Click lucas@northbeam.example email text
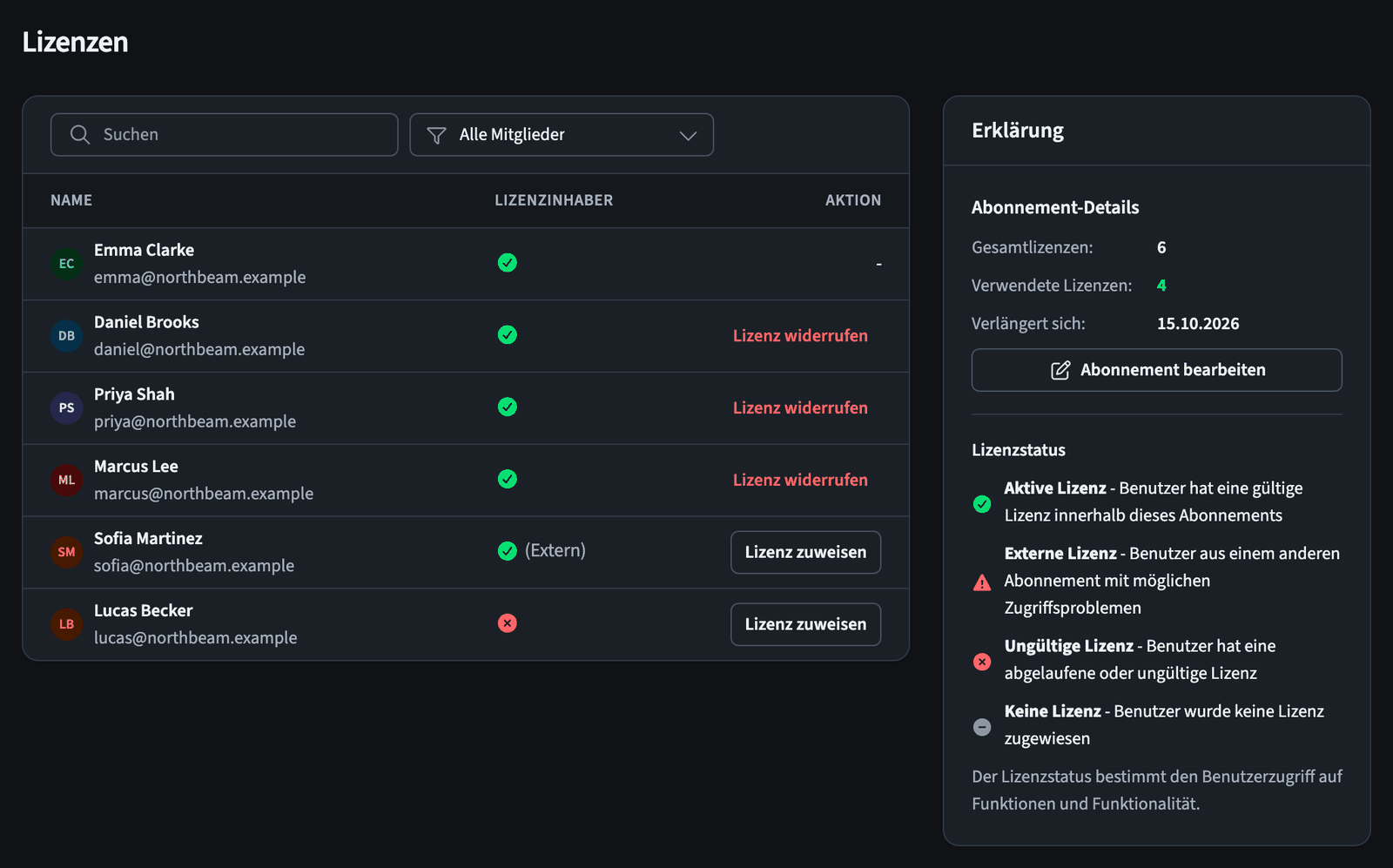1393x868 pixels. pyautogui.click(x=196, y=638)
